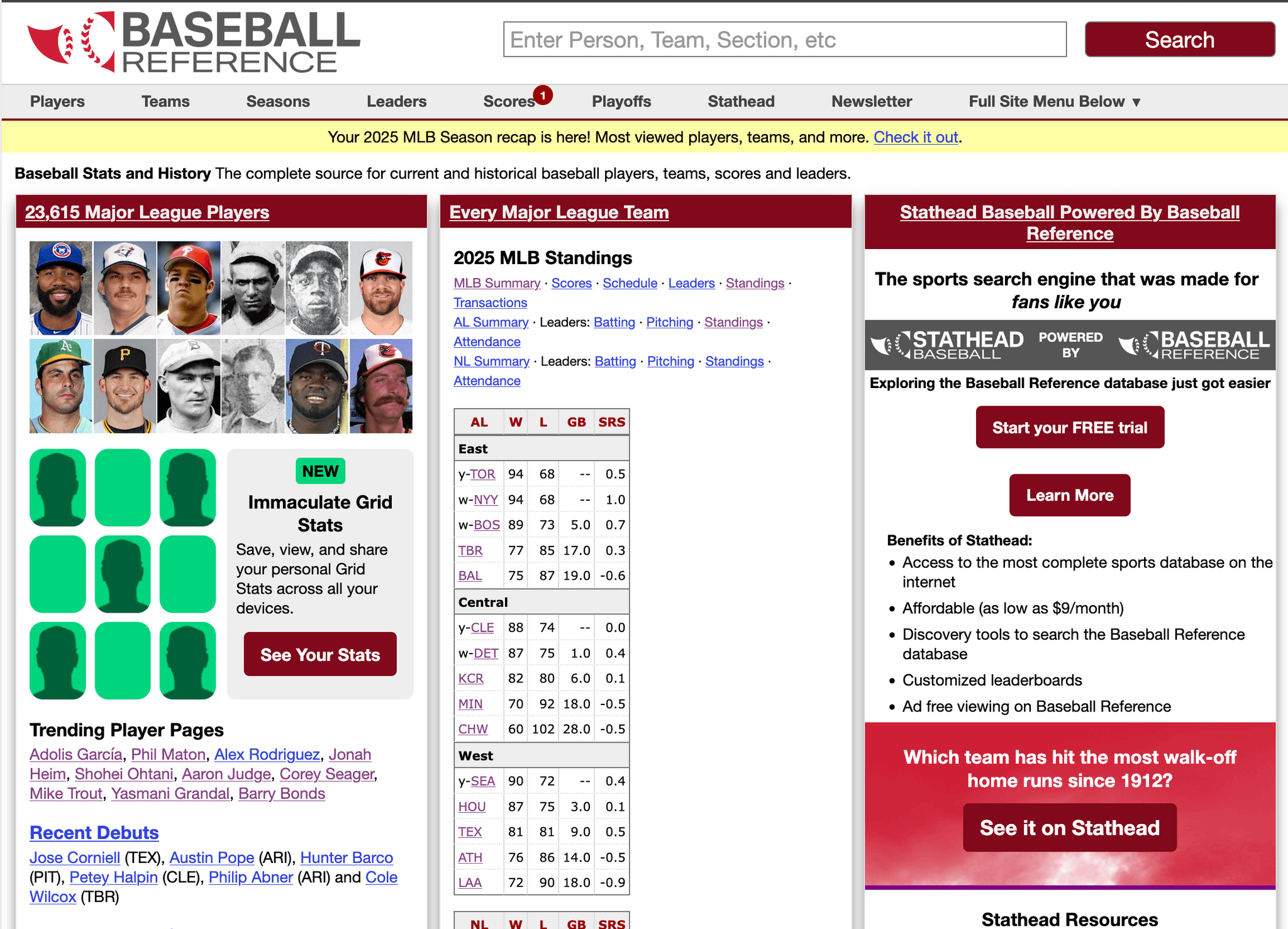Open the Leaders menu
1288x929 pixels.
tap(396, 101)
